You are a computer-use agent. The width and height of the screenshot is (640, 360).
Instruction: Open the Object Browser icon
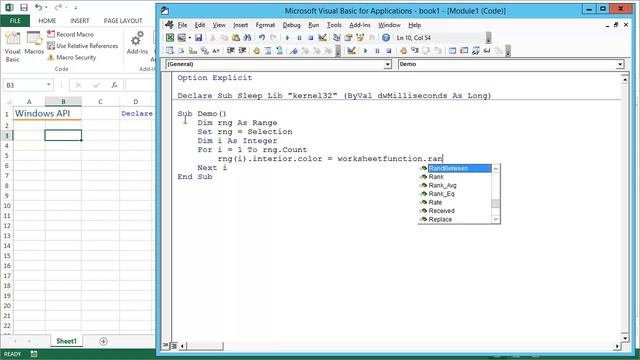360,38
